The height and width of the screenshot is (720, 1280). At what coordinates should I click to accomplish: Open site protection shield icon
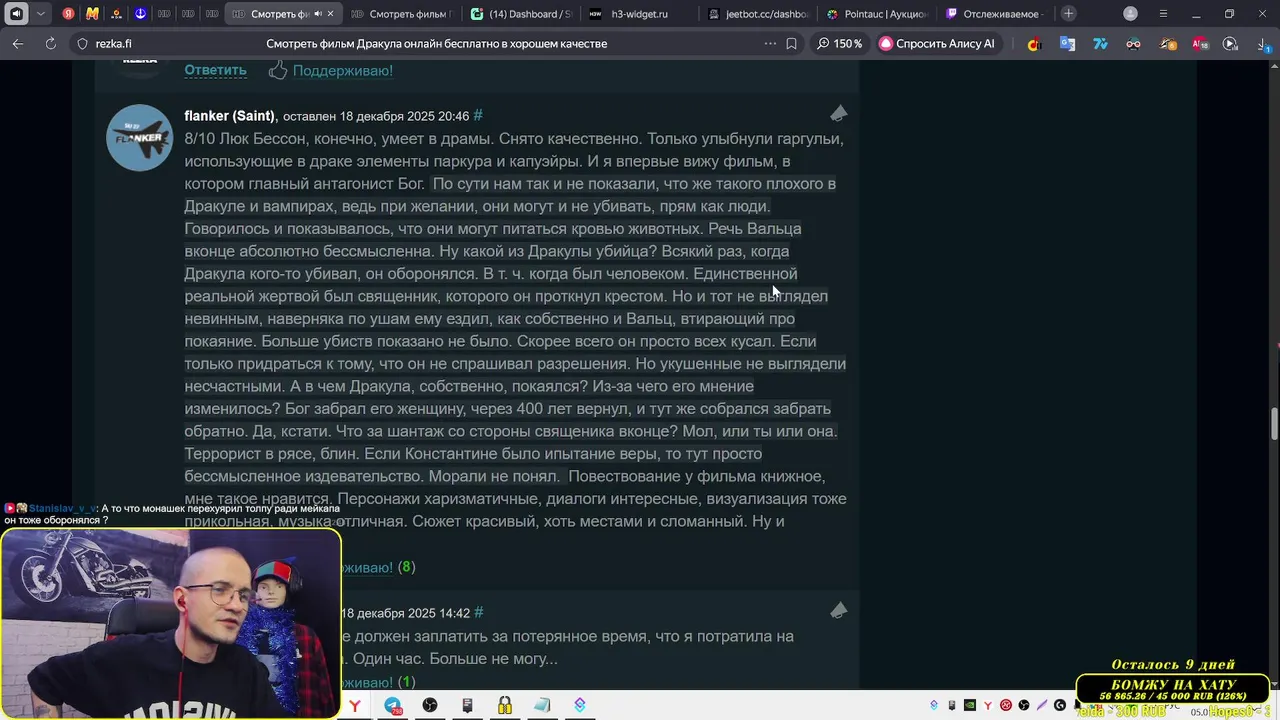[x=83, y=44]
